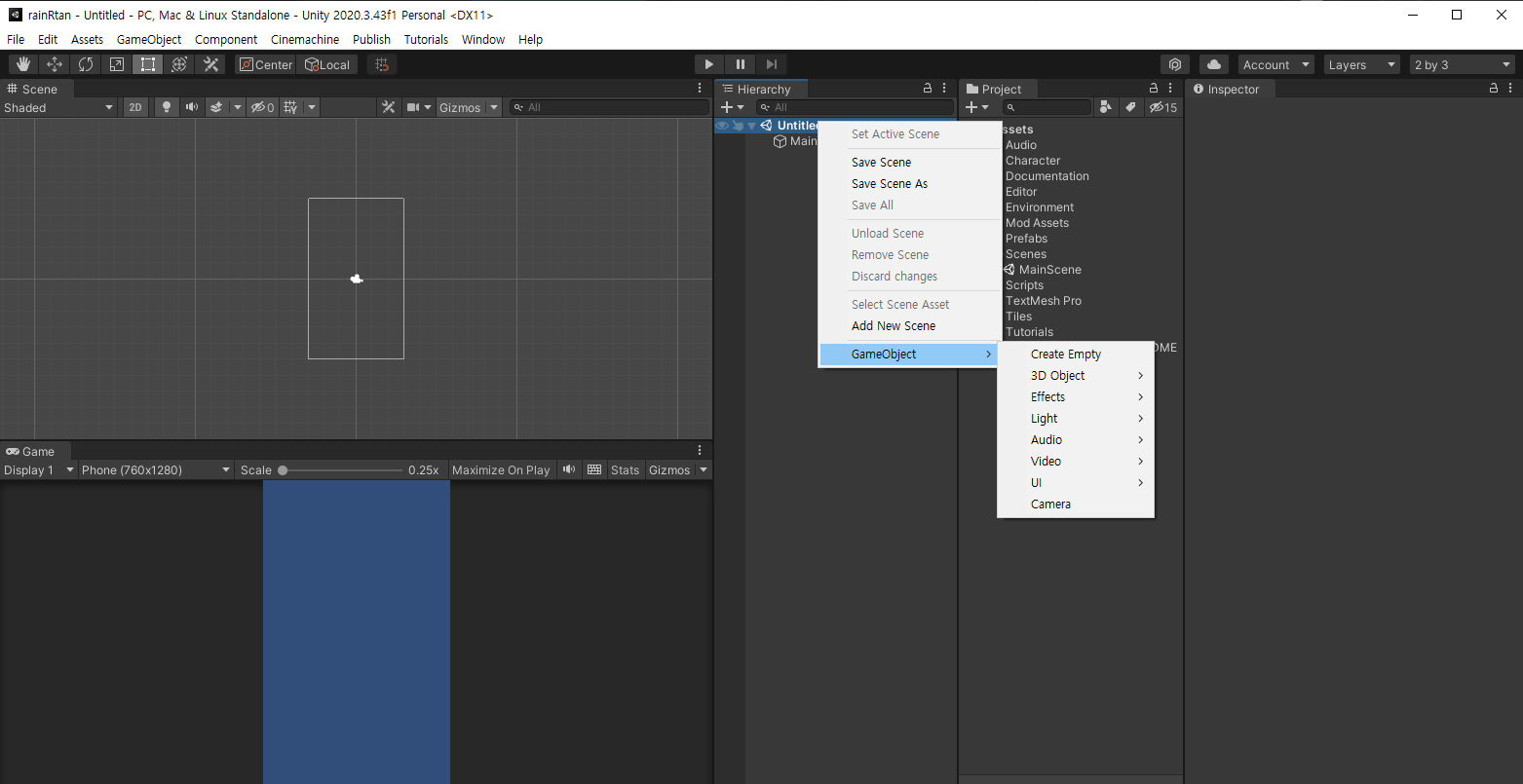Open the Project create plus dropdown
This screenshot has height=784, width=1523.
coord(977,107)
